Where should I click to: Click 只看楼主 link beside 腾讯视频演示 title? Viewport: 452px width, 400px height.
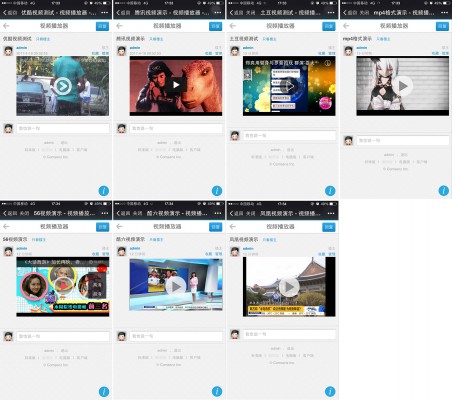point(156,39)
